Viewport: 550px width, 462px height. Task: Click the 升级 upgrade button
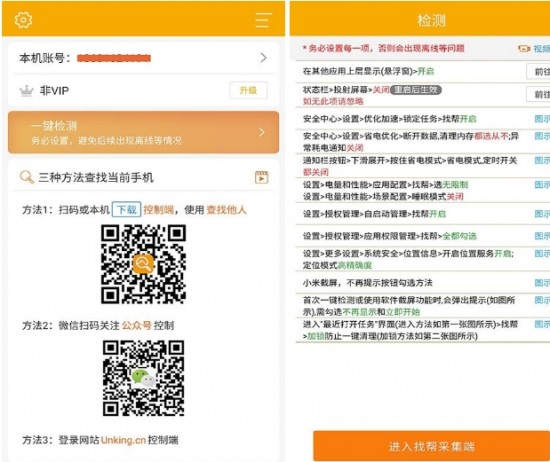(x=248, y=91)
